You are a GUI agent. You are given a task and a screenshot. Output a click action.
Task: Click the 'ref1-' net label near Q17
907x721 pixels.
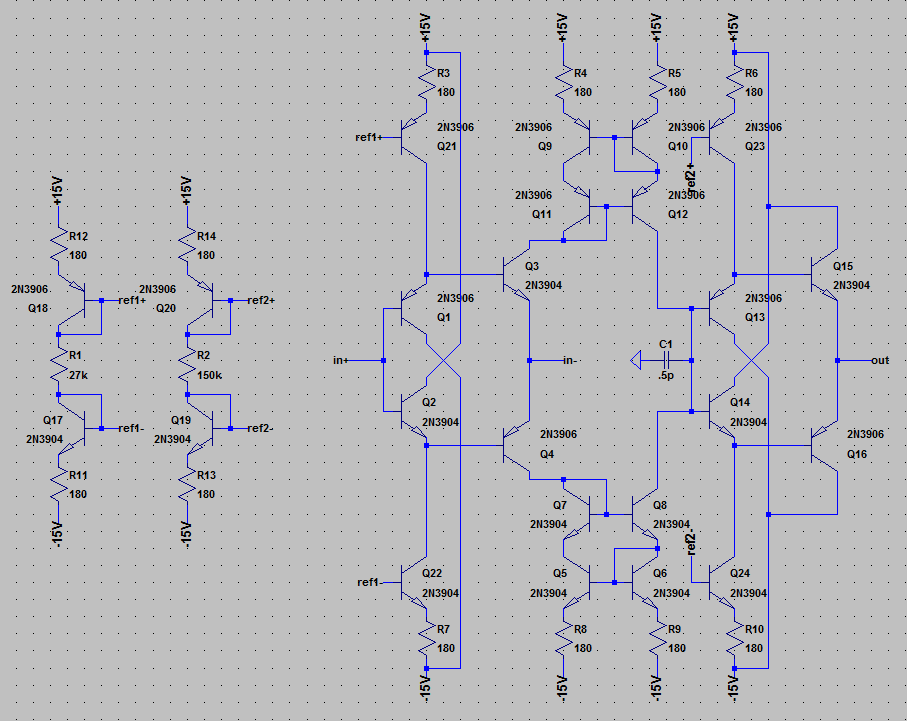(x=132, y=428)
